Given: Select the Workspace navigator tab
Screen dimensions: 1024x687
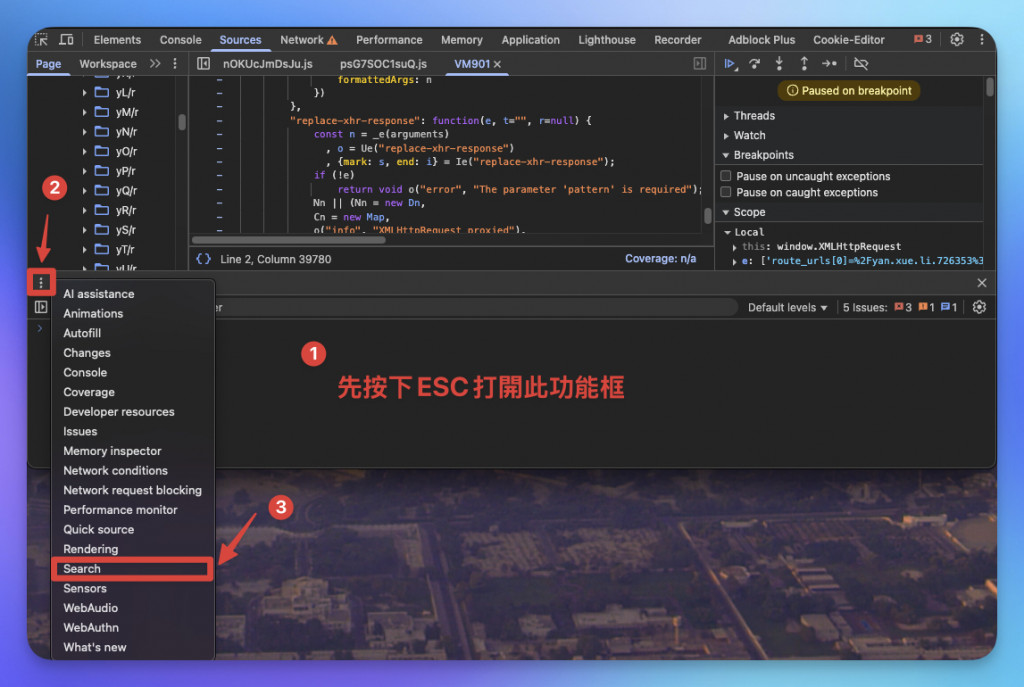Looking at the screenshot, I should point(108,63).
